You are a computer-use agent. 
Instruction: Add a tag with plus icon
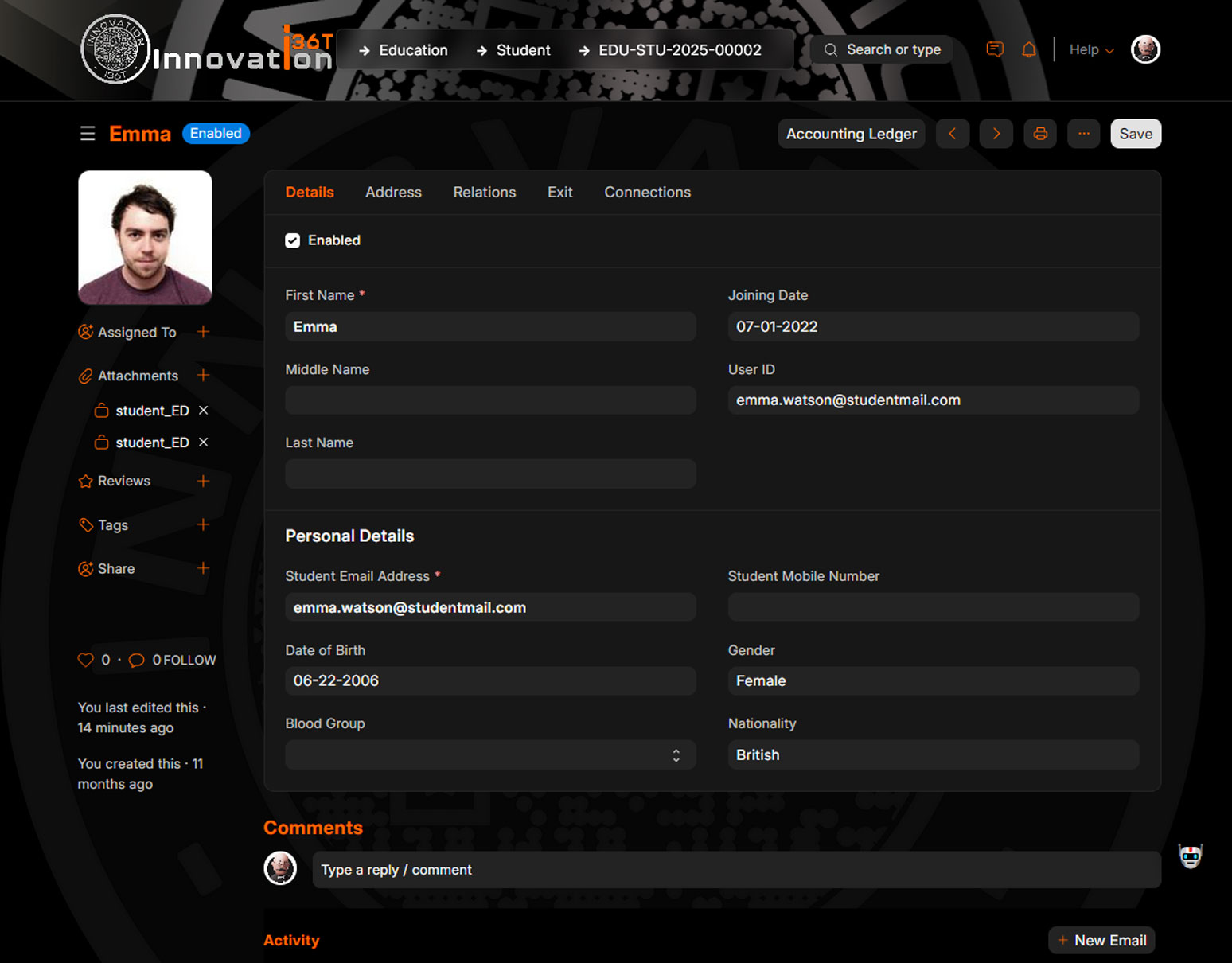pos(203,525)
